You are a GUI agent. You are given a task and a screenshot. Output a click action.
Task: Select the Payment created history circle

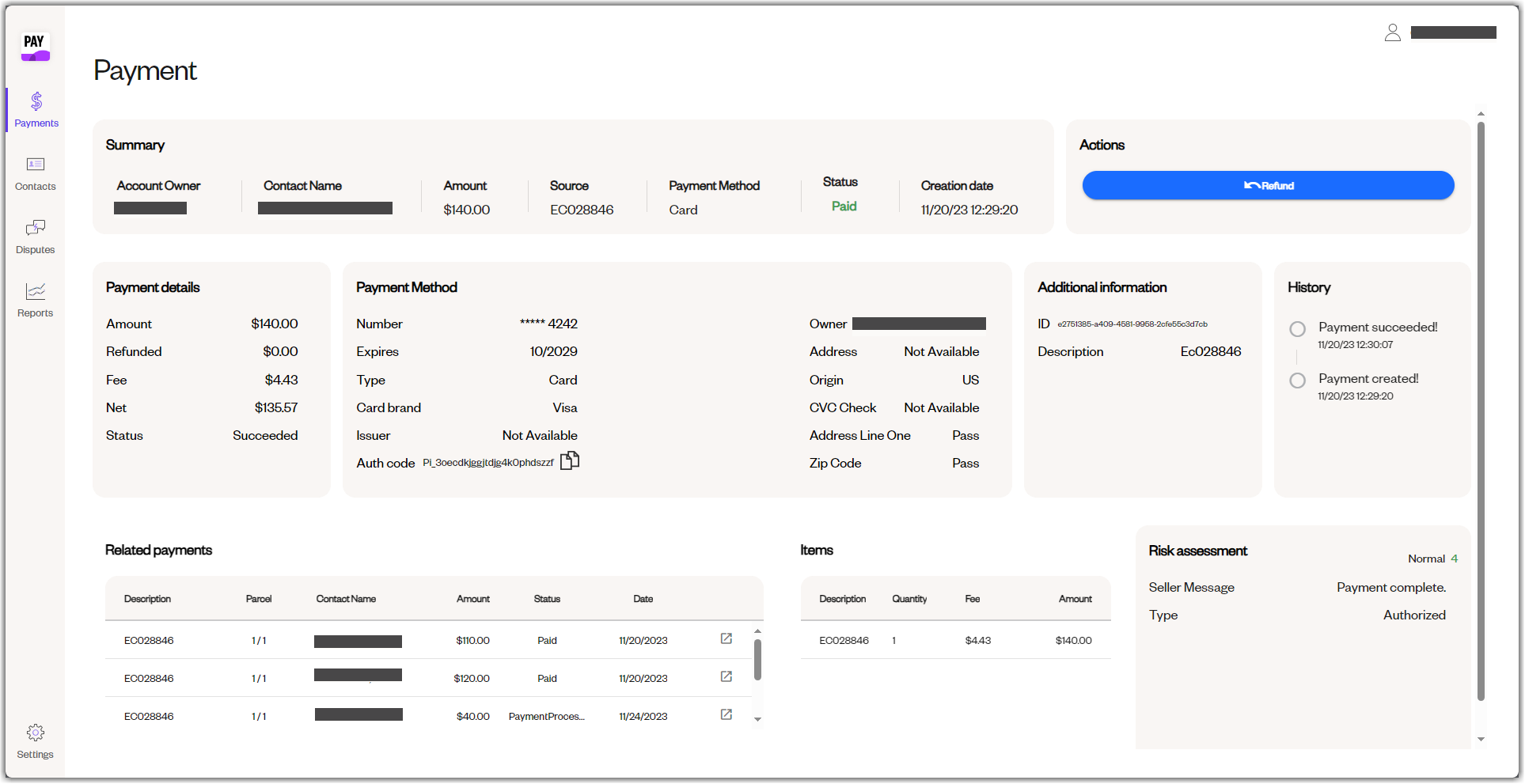[1297, 381]
